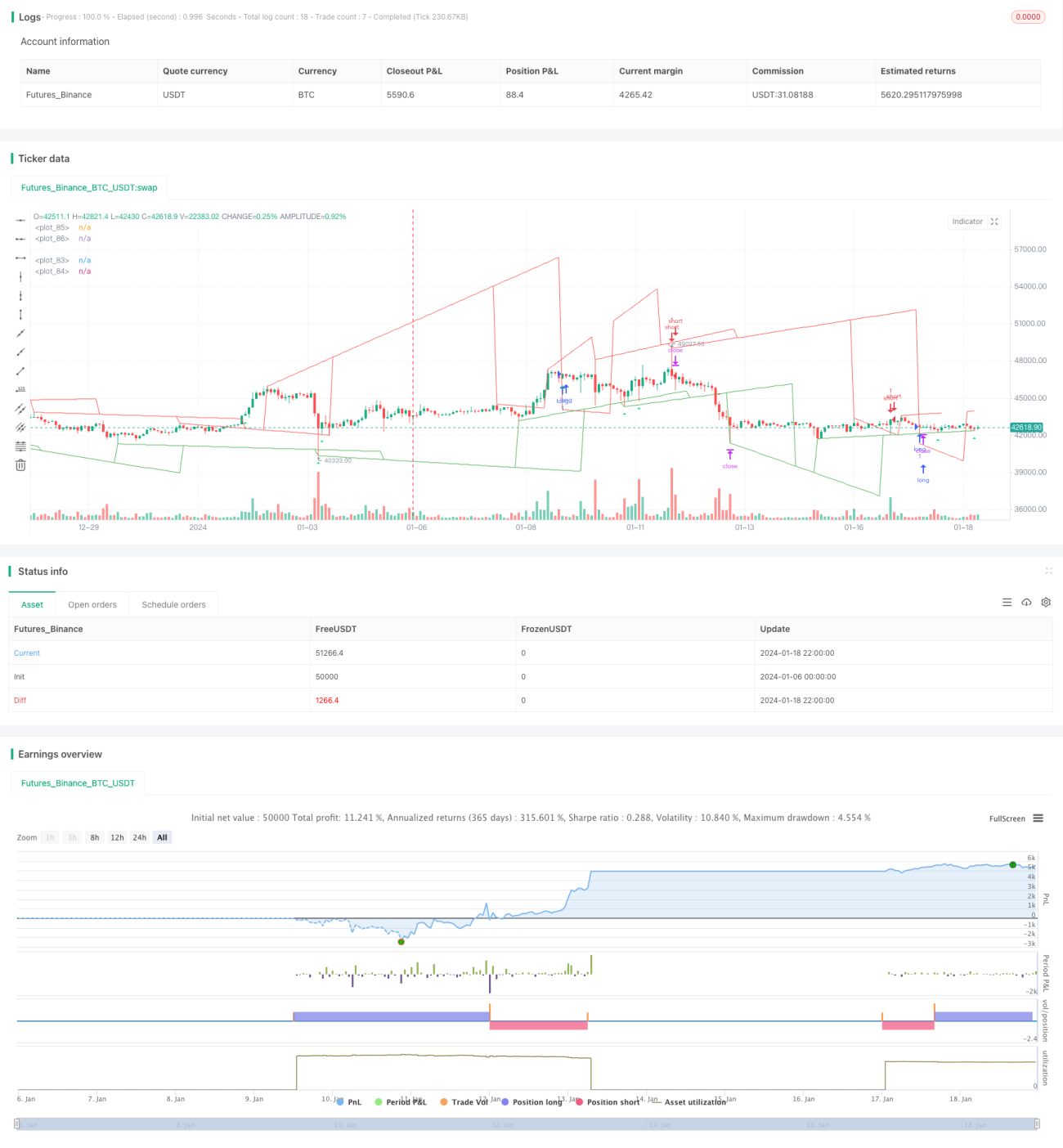Open the Indicator selector on the chart

[967, 222]
